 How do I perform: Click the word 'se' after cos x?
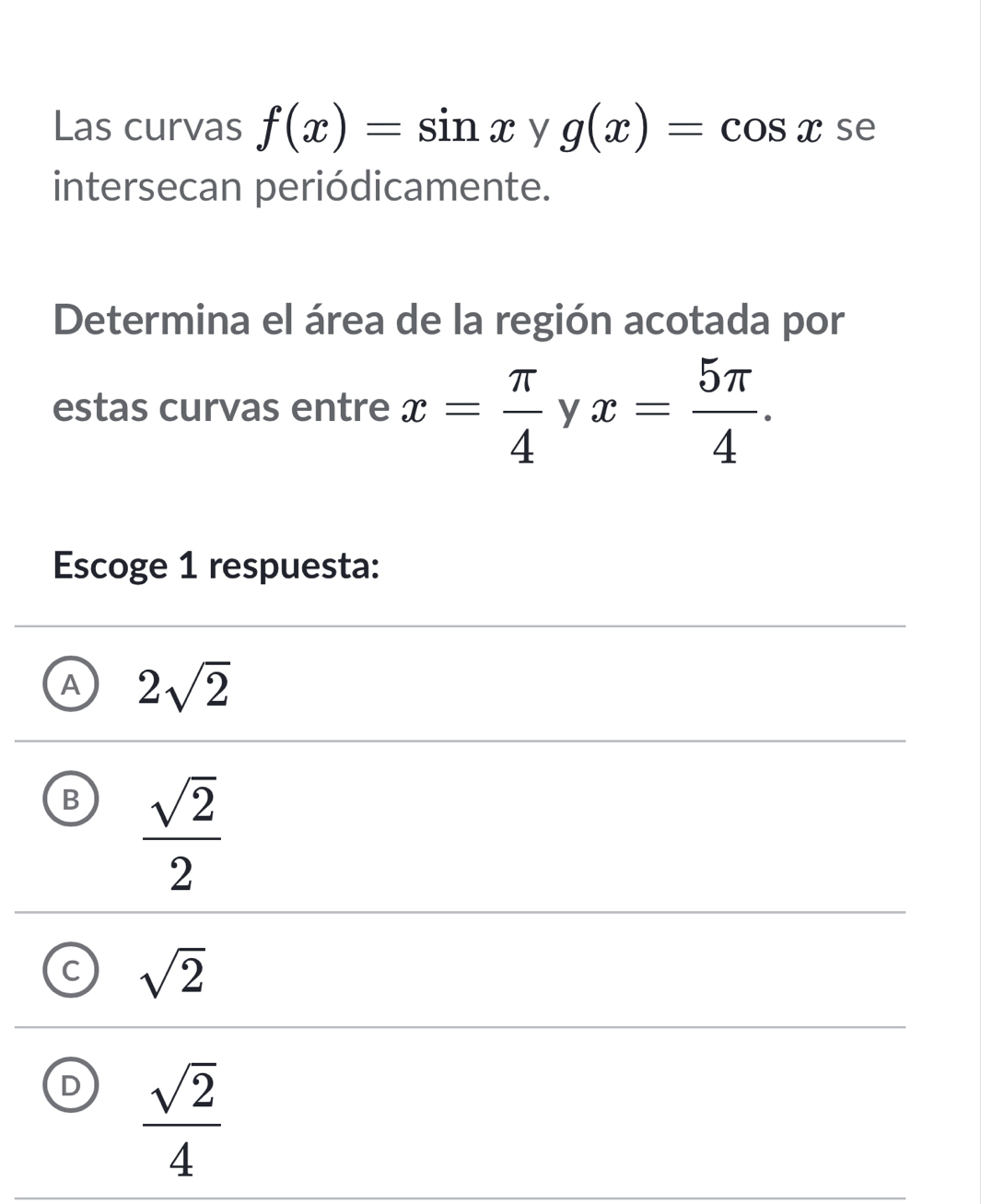coord(856,128)
